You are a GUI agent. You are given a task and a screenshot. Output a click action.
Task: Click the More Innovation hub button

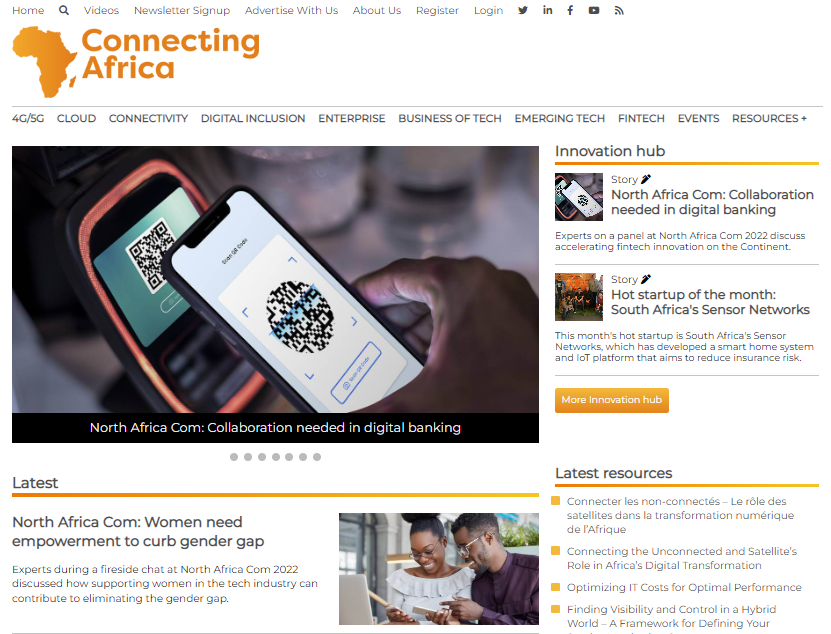(612, 400)
